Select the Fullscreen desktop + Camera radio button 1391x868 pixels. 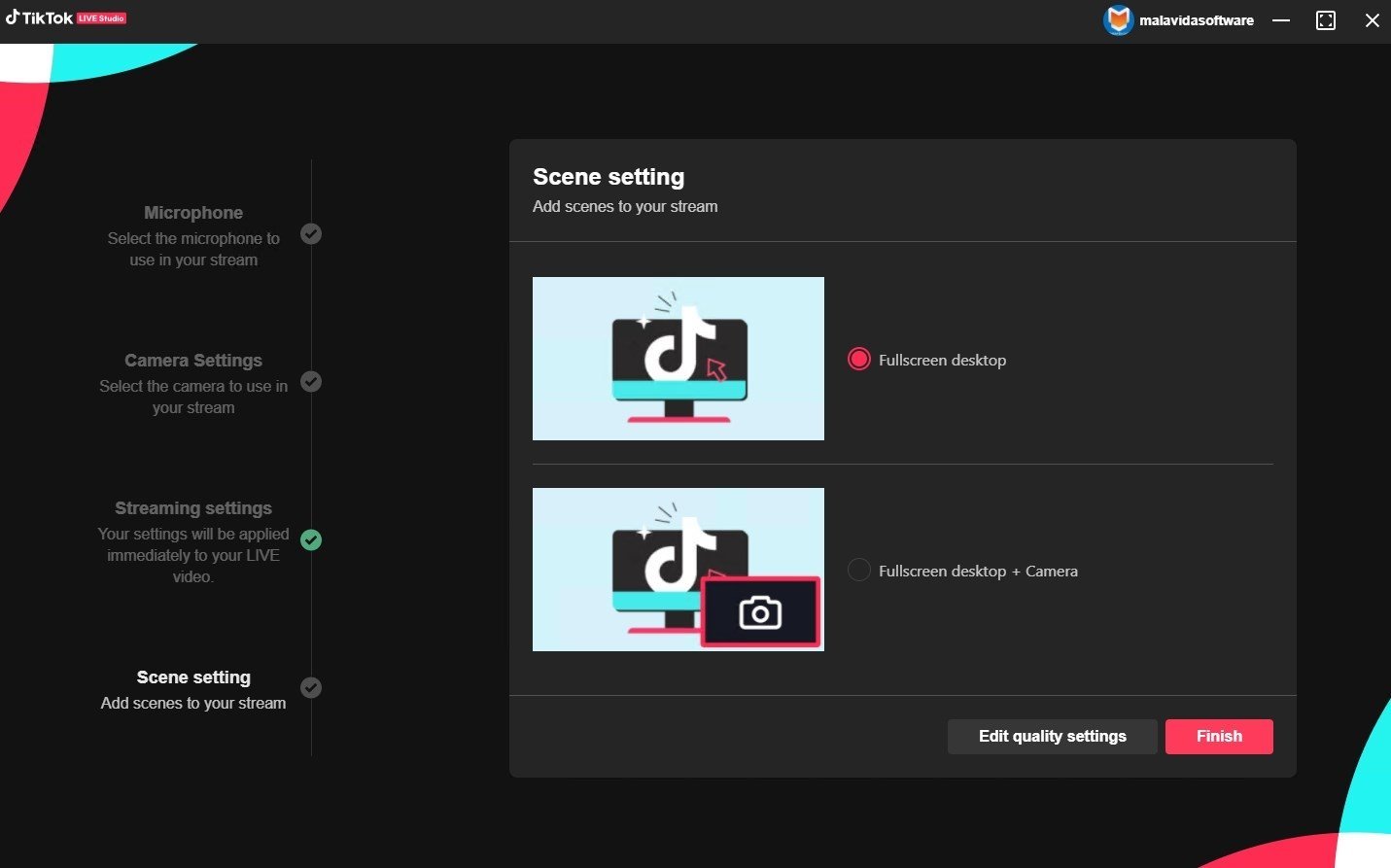(858, 570)
